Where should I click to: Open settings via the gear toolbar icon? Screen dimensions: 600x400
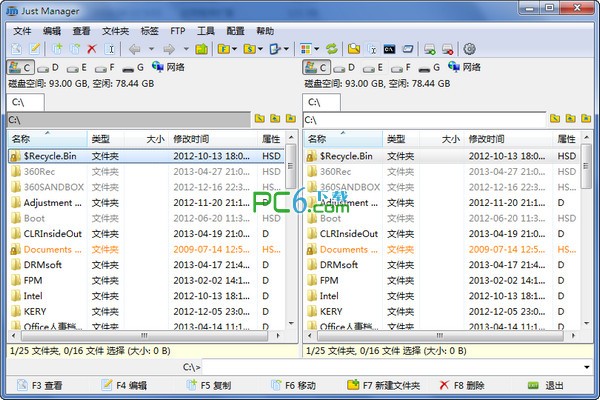[x=469, y=49]
